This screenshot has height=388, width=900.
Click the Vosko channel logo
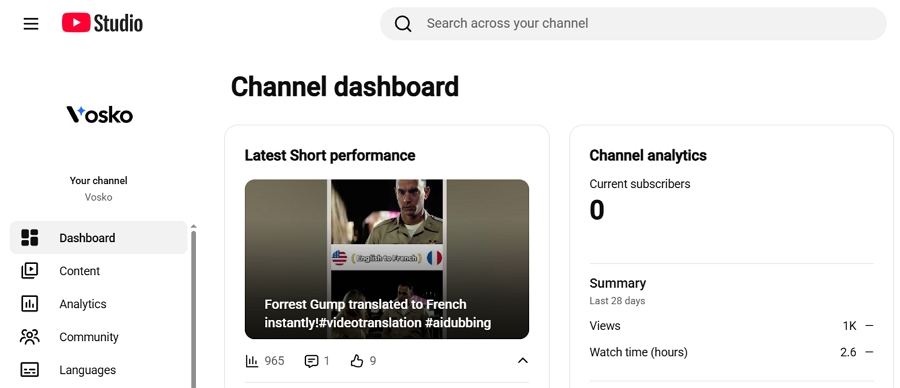point(99,114)
